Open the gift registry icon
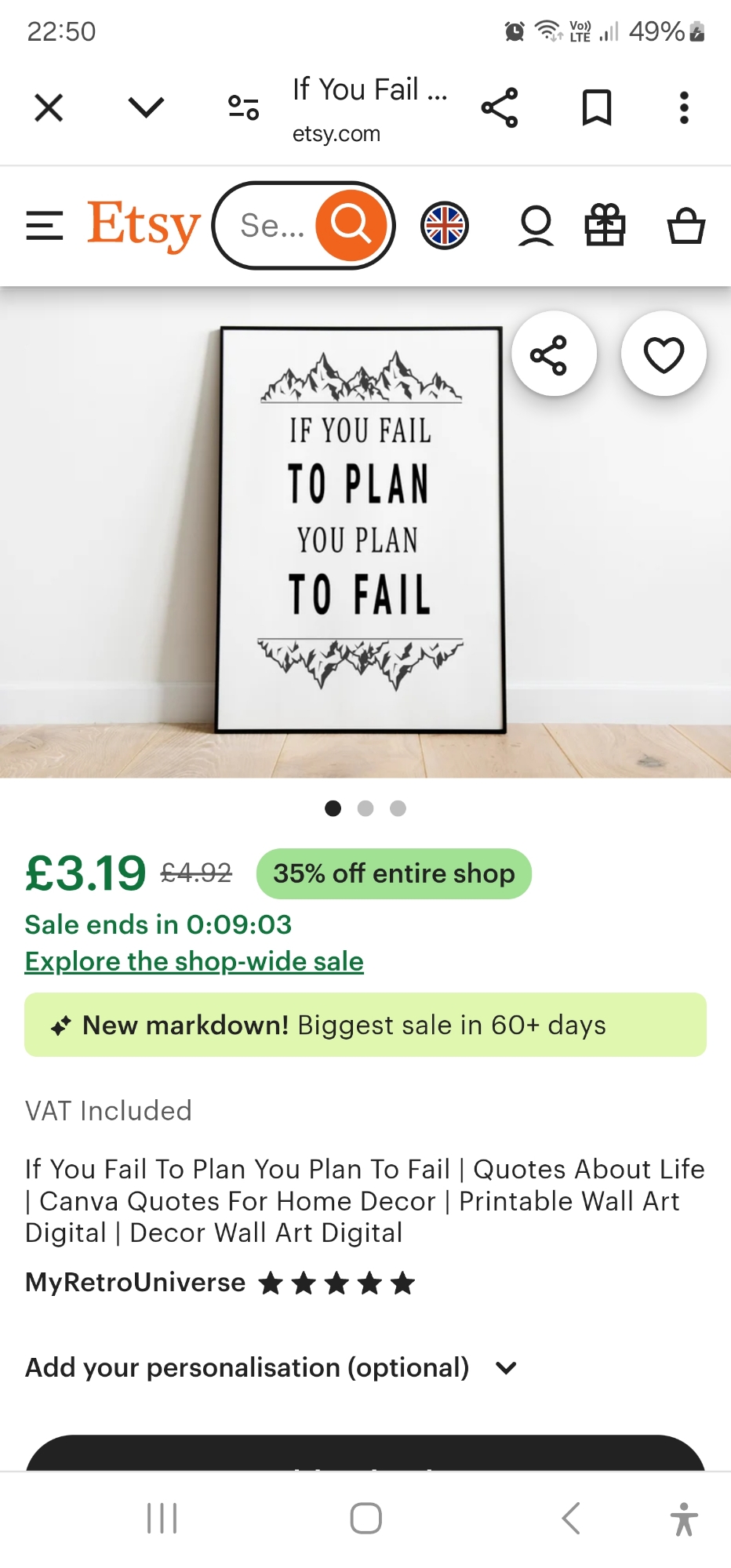731x1568 pixels. tap(605, 226)
